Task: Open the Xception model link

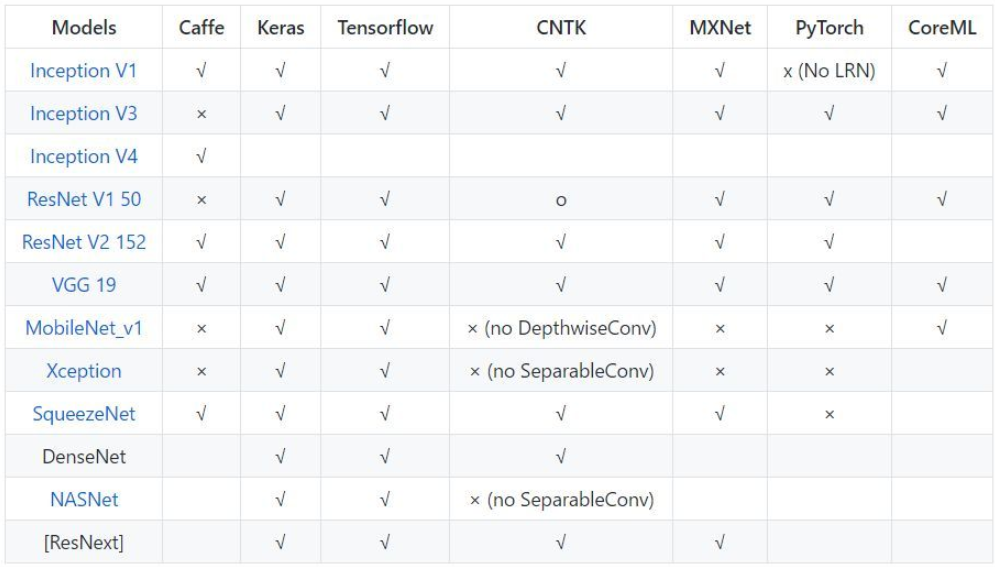Action: coord(84,370)
